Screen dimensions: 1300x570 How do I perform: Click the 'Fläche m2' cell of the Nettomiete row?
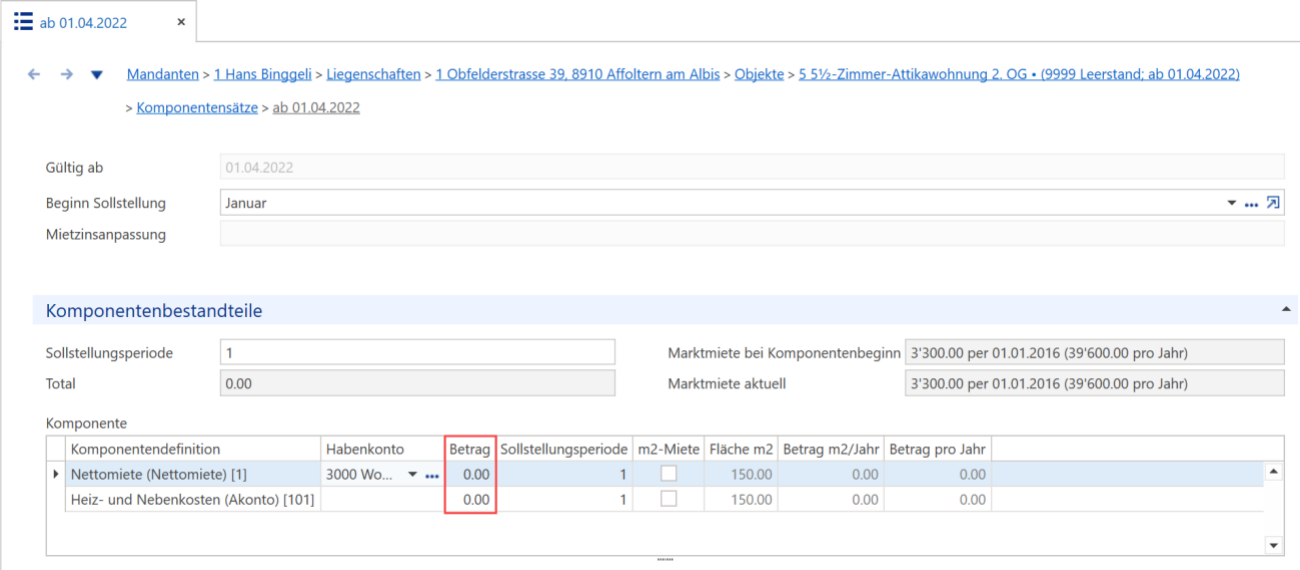pyautogui.click(x=741, y=474)
